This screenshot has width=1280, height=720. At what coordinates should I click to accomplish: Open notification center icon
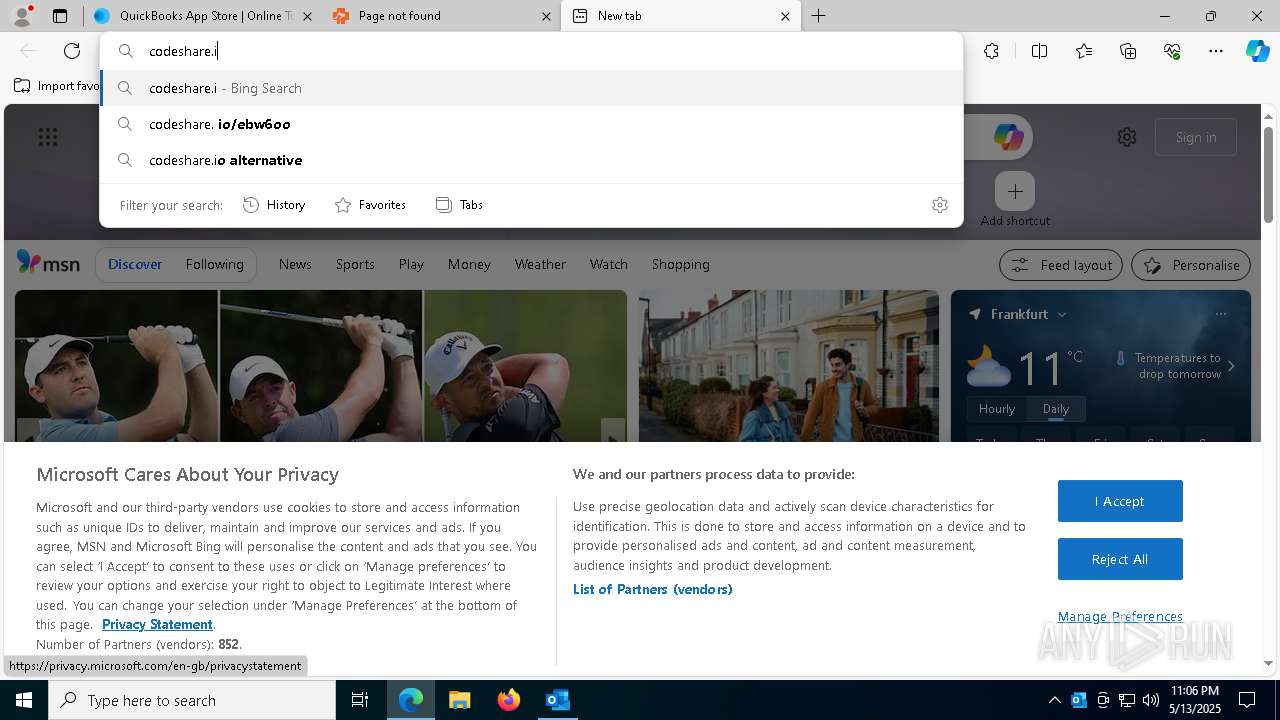click(x=1247, y=700)
